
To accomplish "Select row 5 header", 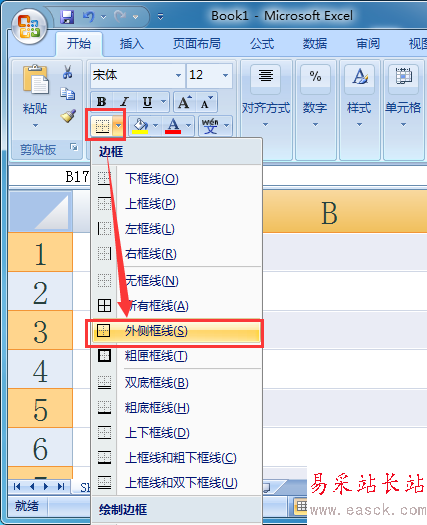I will click(x=41, y=408).
